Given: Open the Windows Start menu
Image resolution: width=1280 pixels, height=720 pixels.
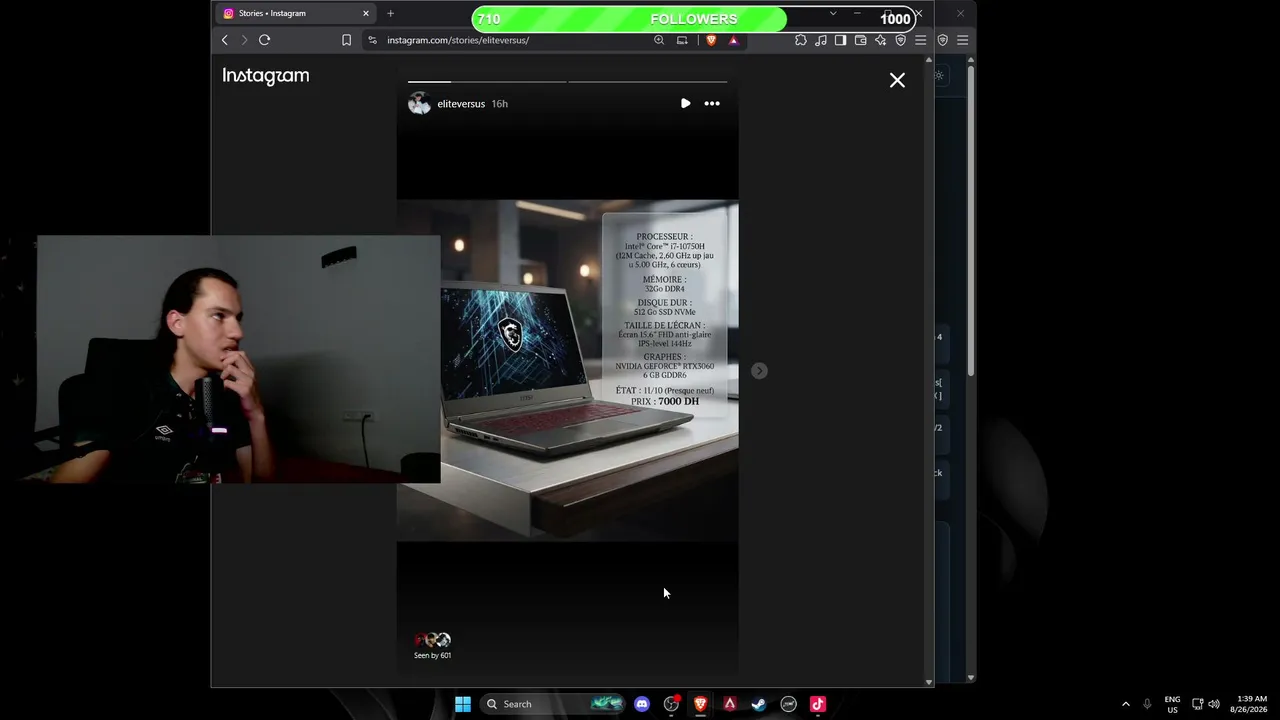Looking at the screenshot, I should tap(463, 704).
